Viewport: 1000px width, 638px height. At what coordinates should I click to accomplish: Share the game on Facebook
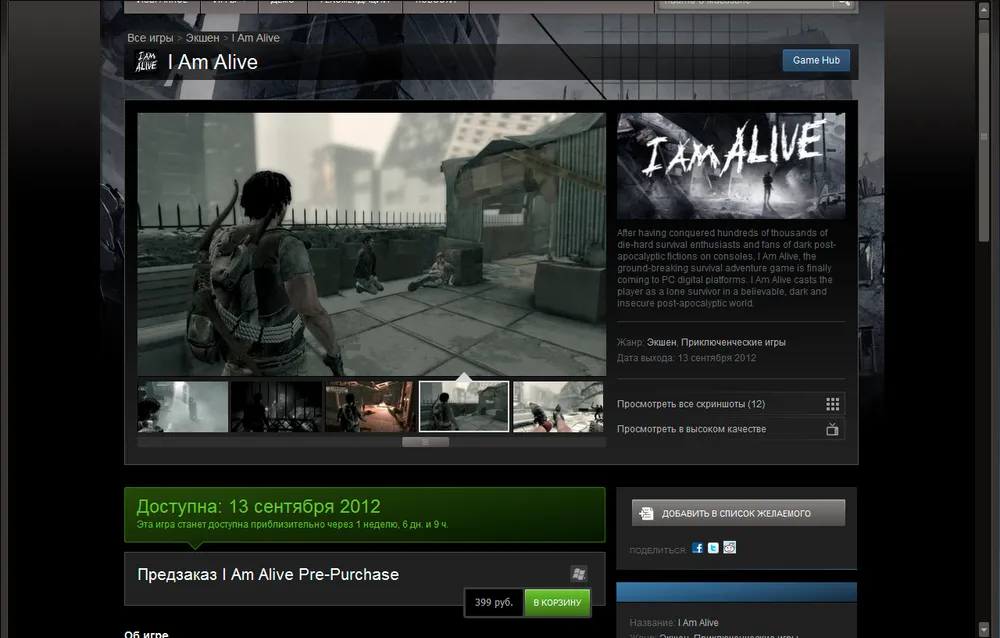coord(698,548)
